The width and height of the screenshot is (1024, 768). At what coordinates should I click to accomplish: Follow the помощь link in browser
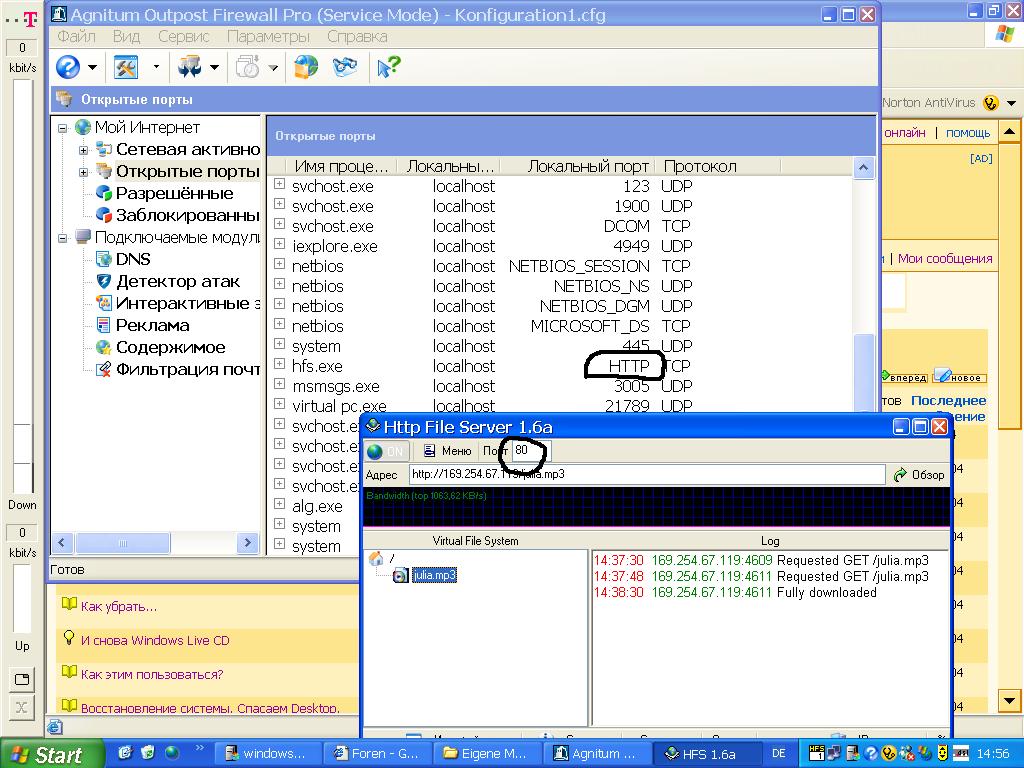pyautogui.click(x=968, y=133)
